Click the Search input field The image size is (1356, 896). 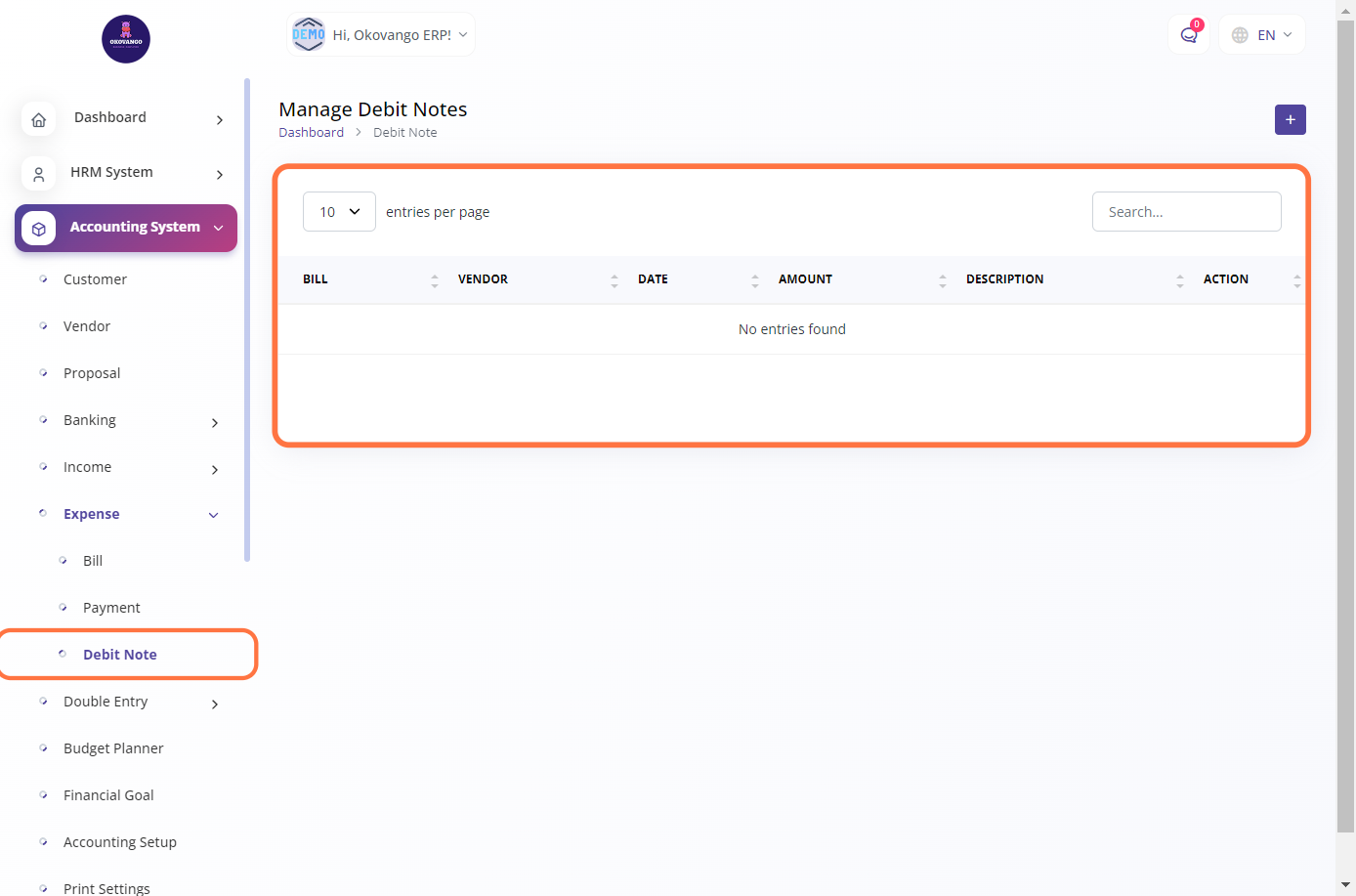(x=1186, y=212)
